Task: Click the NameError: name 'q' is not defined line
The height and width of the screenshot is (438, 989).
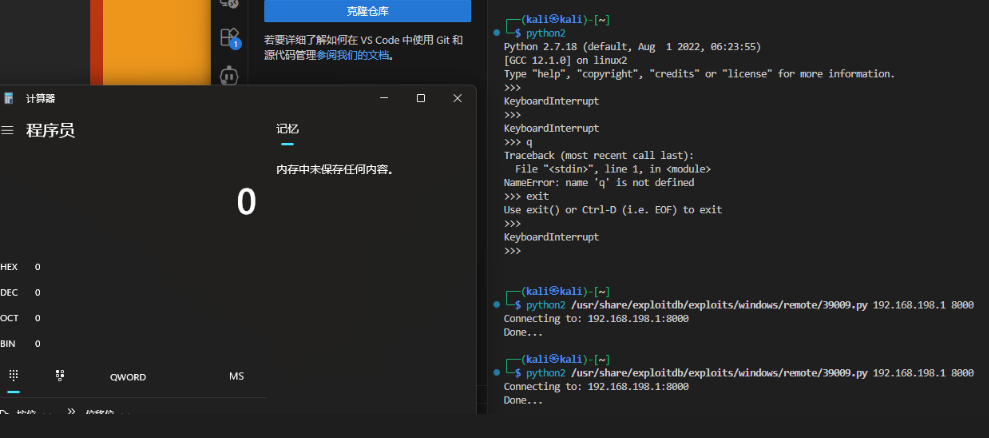Action: (599, 182)
